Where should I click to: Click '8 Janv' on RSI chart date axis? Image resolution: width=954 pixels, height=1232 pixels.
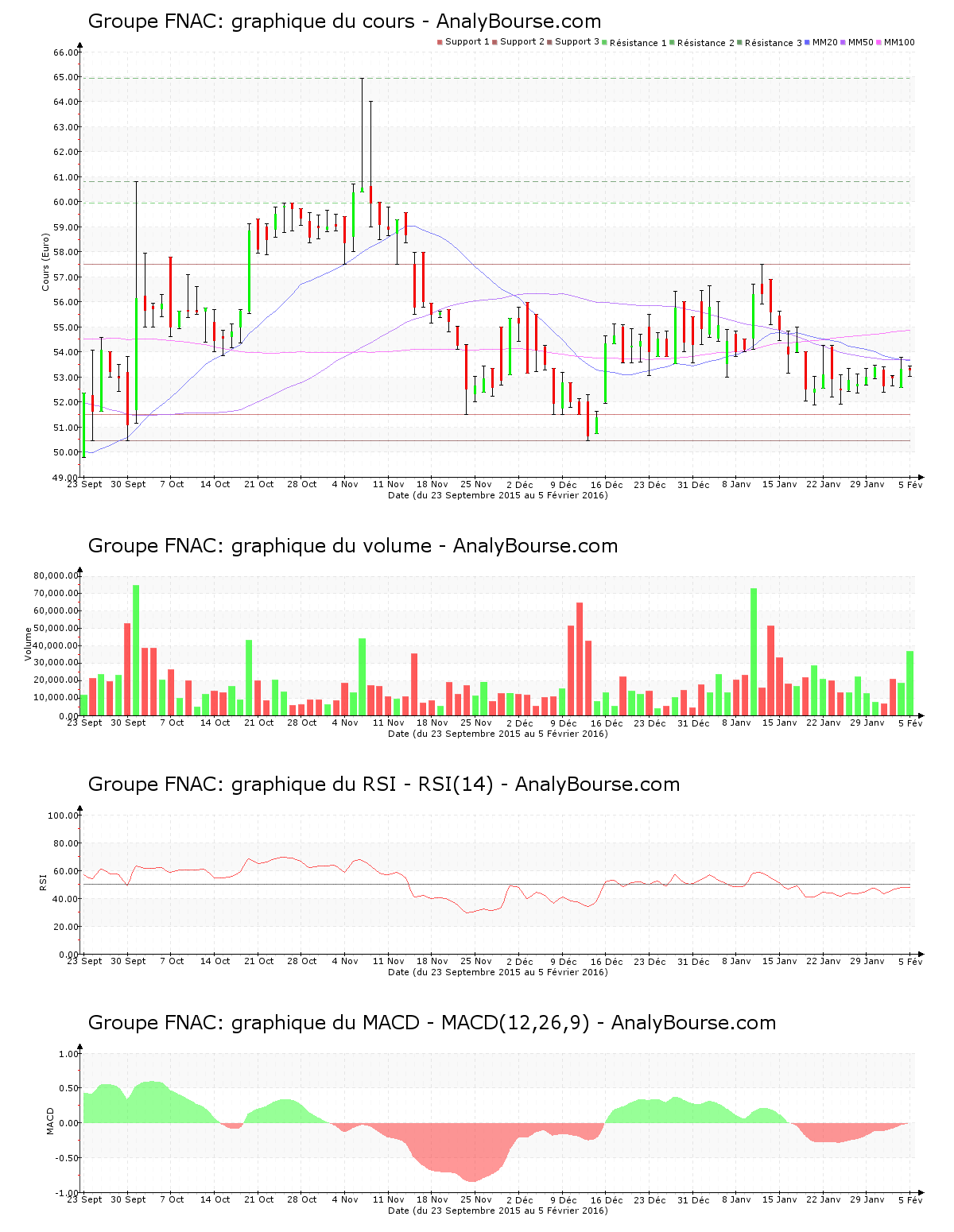(736, 961)
